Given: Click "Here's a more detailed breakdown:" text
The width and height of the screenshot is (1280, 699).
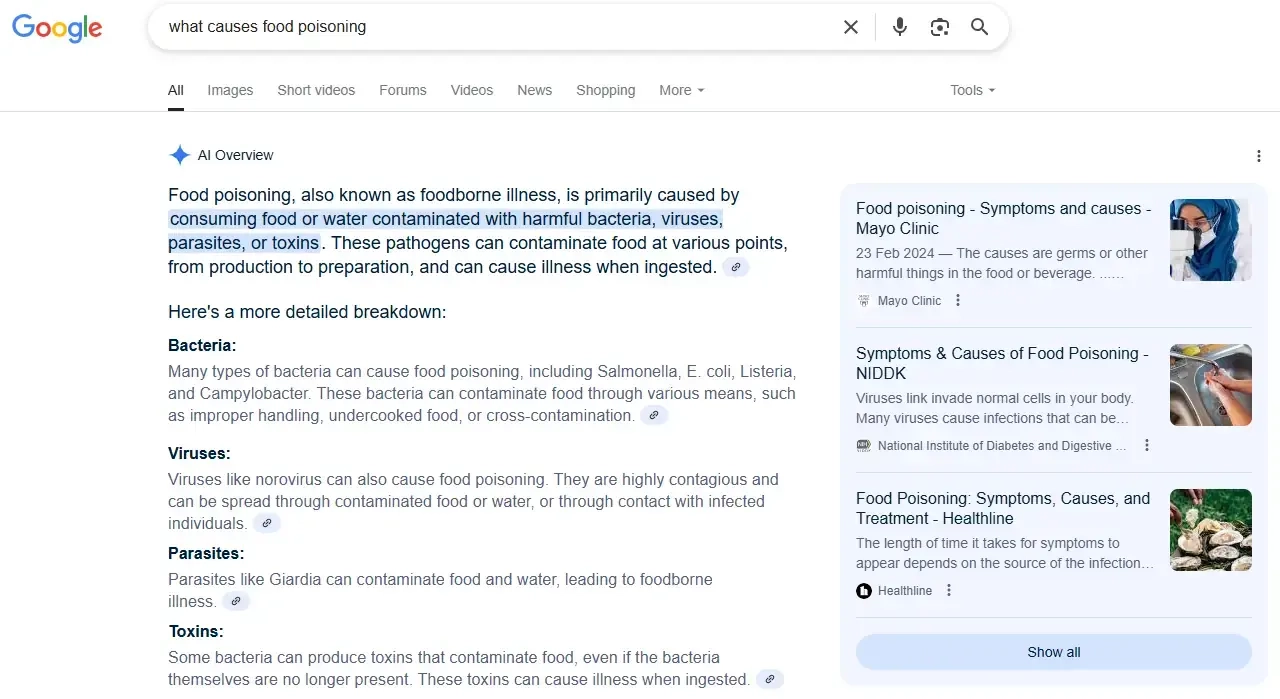Looking at the screenshot, I should click(x=307, y=312).
